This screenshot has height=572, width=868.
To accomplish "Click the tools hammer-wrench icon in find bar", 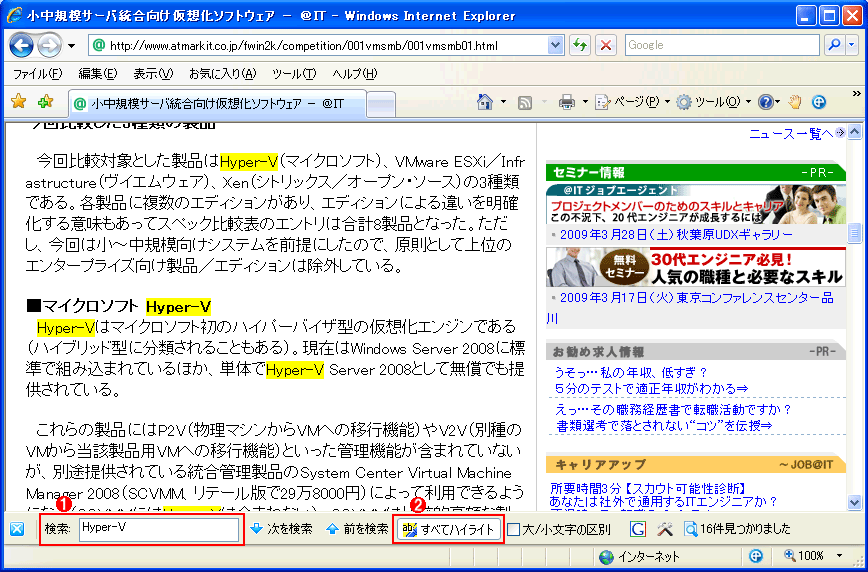I will click(664, 529).
